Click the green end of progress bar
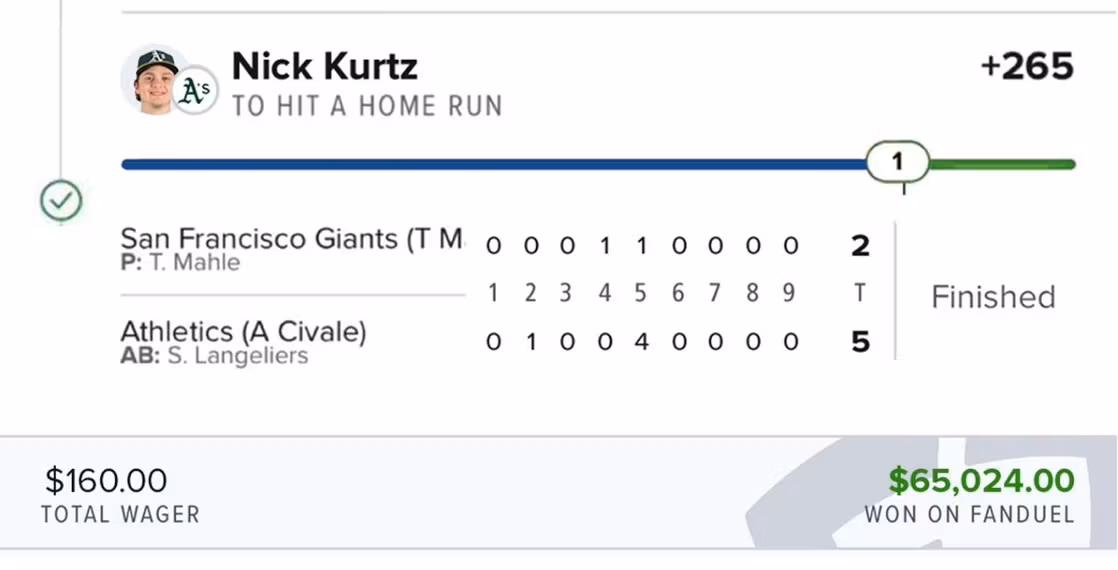1118x570 pixels. coord(1002,165)
